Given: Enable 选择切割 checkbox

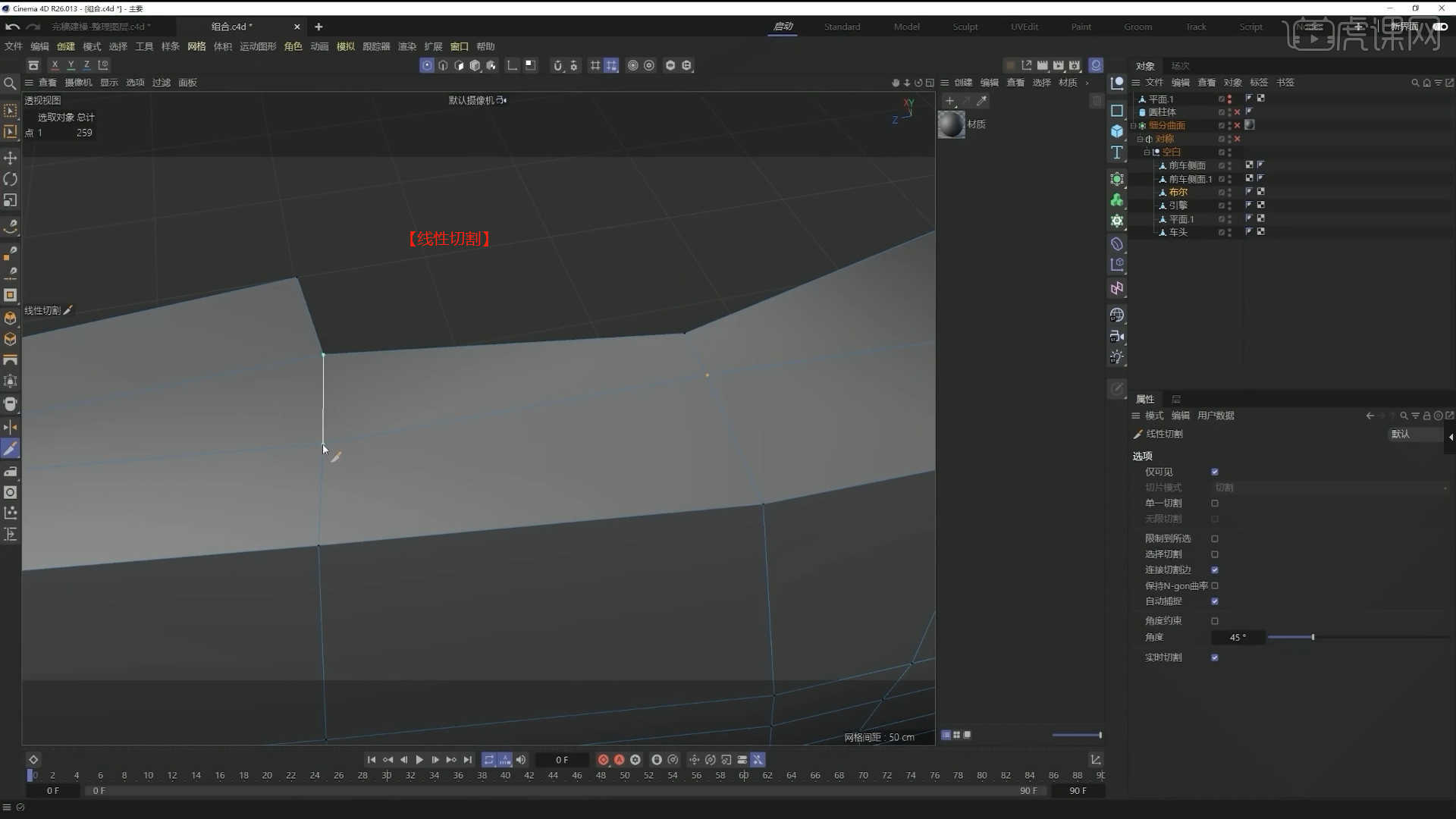Looking at the screenshot, I should pos(1215,554).
